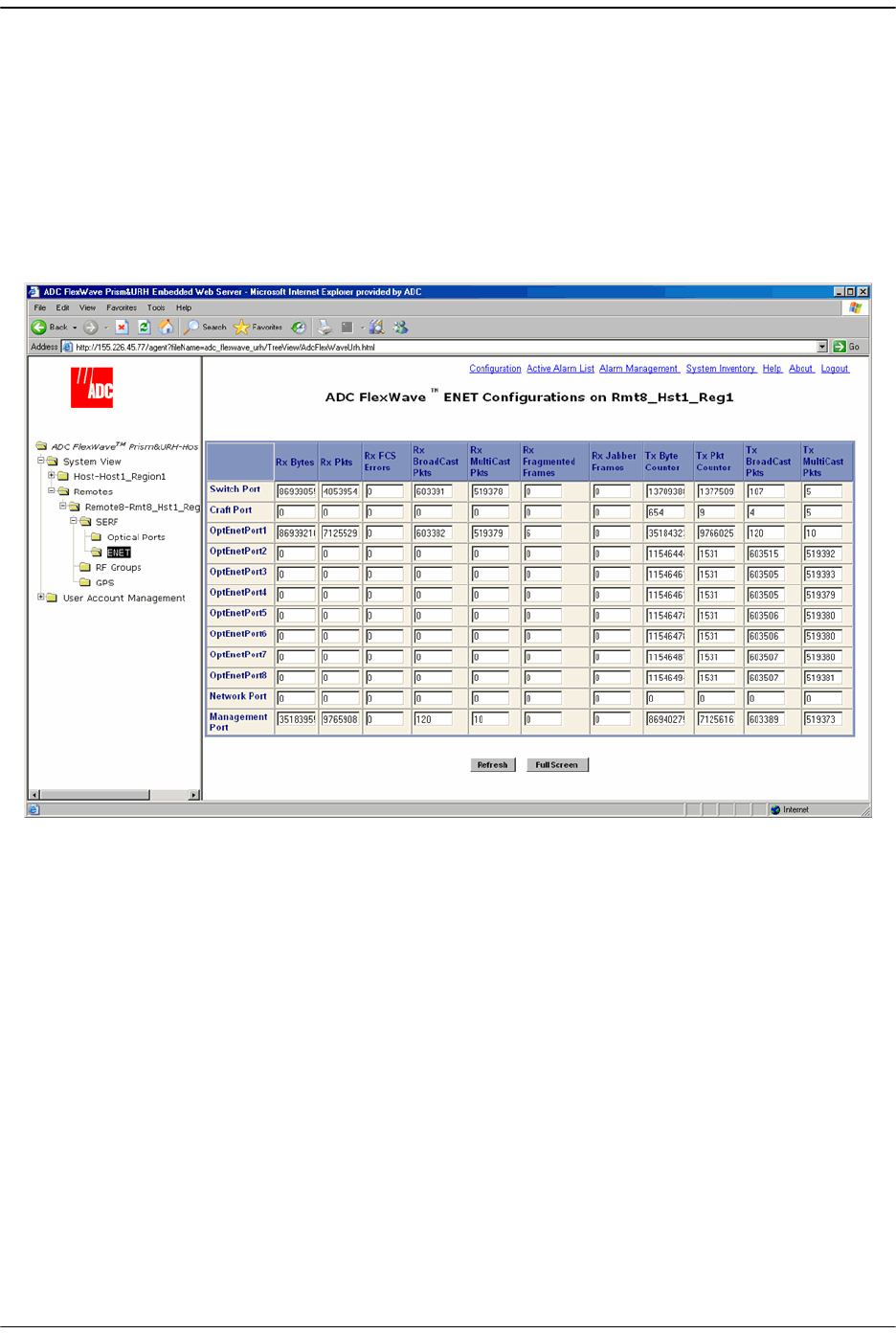Image resolution: width=896 pixels, height=1334 pixels.
Task: Click the Forward arrow button
Action: coord(91,328)
